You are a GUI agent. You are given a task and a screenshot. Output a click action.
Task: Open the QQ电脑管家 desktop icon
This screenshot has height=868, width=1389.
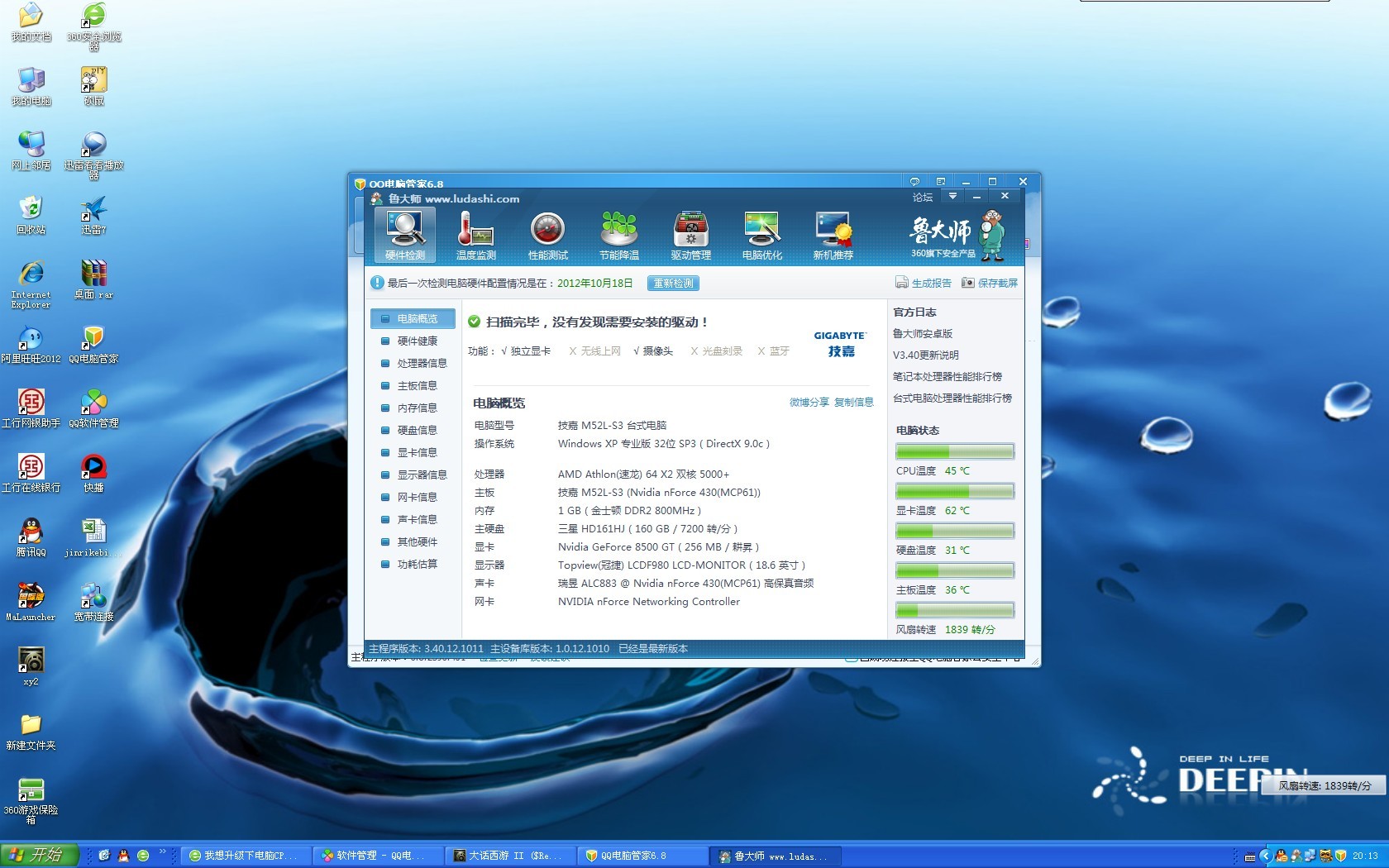[93, 345]
